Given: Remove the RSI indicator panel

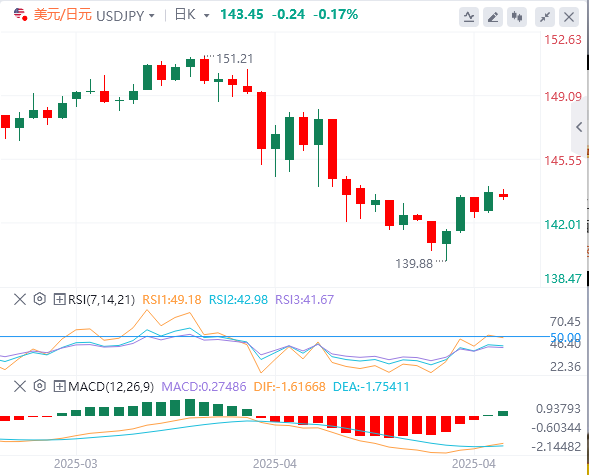Looking at the screenshot, I should [20, 299].
